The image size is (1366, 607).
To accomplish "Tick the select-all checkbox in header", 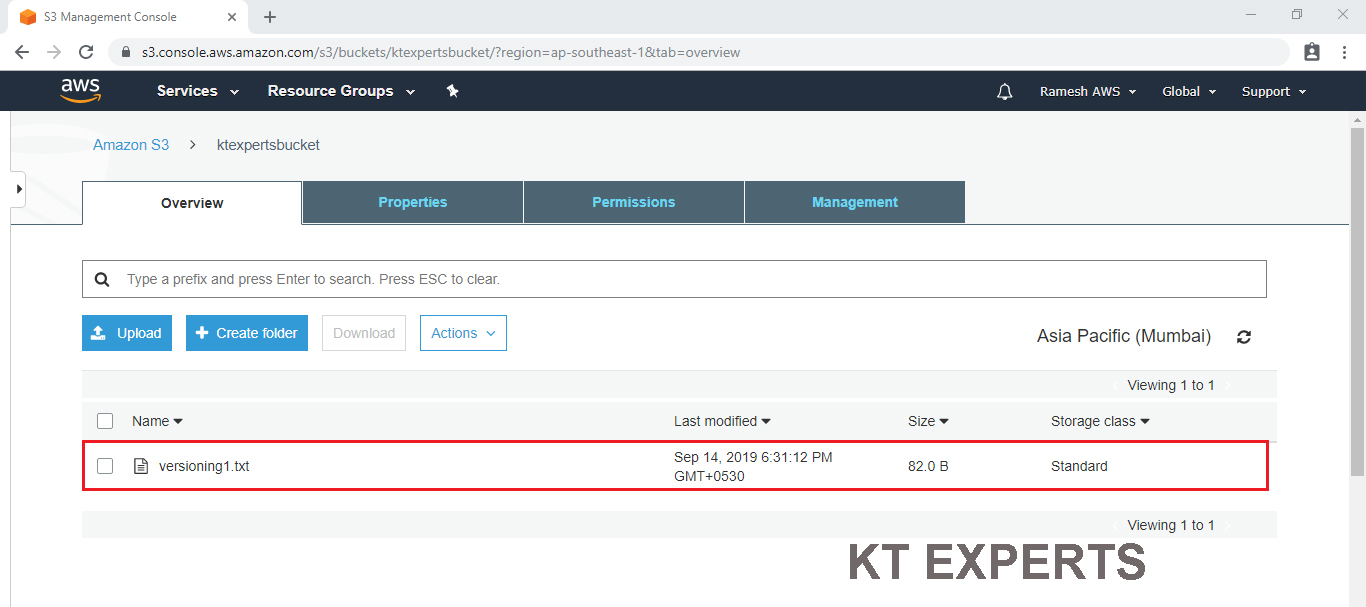I will tap(105, 421).
